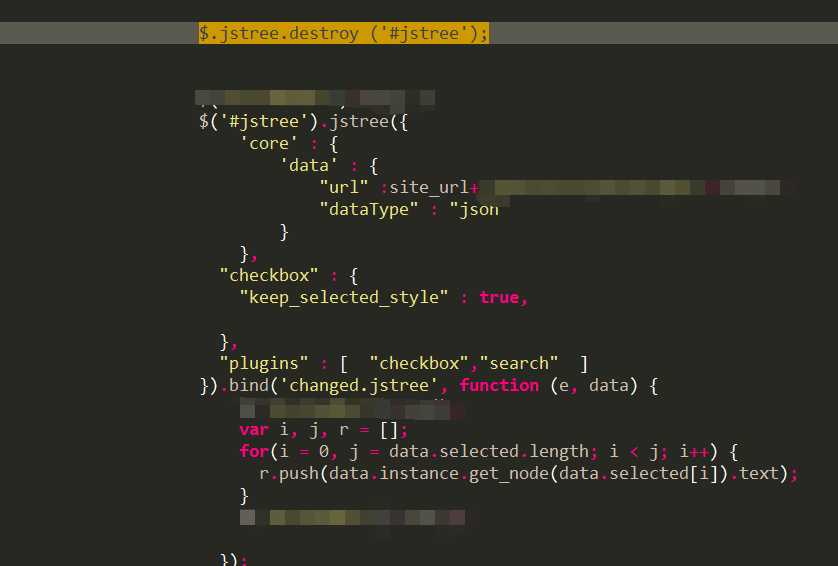Viewport: 838px width, 566px height.
Task: Click "search" inside plugins array
Action: [518, 364]
